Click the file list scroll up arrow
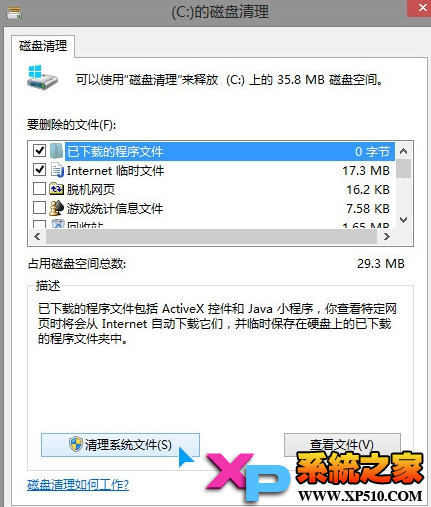This screenshot has height=507, width=431. point(404,151)
